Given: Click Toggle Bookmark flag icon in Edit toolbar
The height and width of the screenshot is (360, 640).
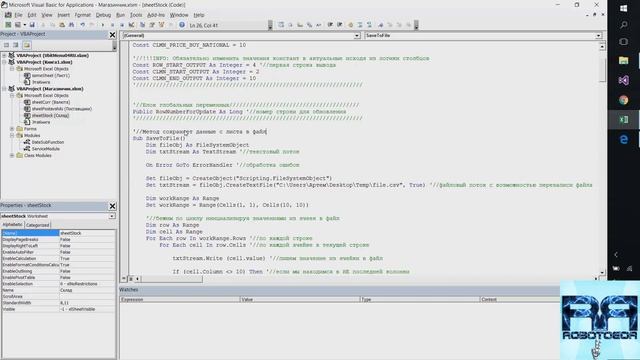Looking at the screenshot, I should (381, 25).
